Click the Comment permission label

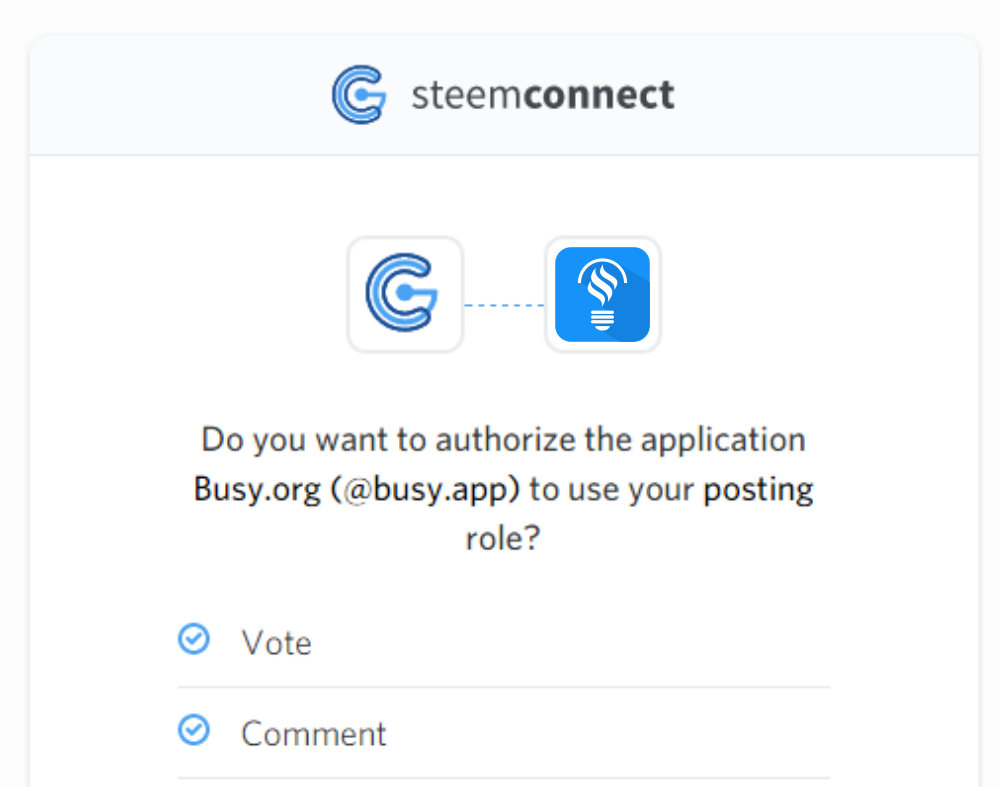(x=314, y=734)
